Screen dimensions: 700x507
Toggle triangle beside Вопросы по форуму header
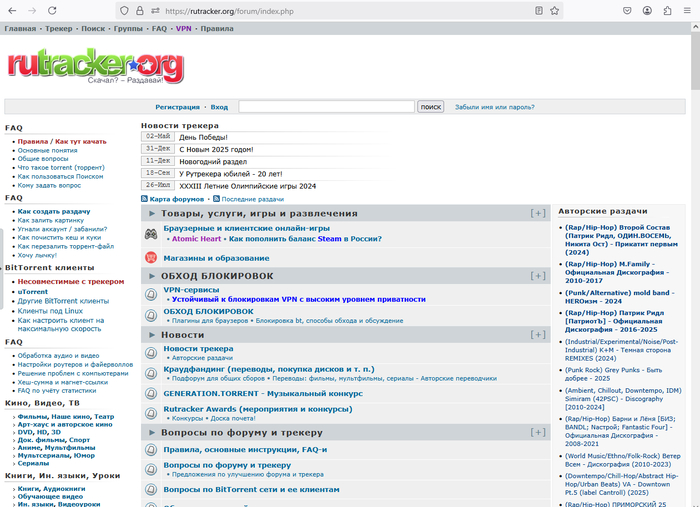click(x=152, y=432)
